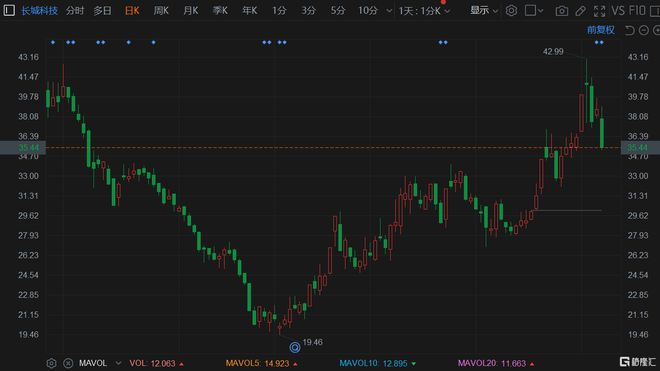Click the 35.44 current price tag on right axis
The width and height of the screenshot is (660, 371).
coord(640,147)
